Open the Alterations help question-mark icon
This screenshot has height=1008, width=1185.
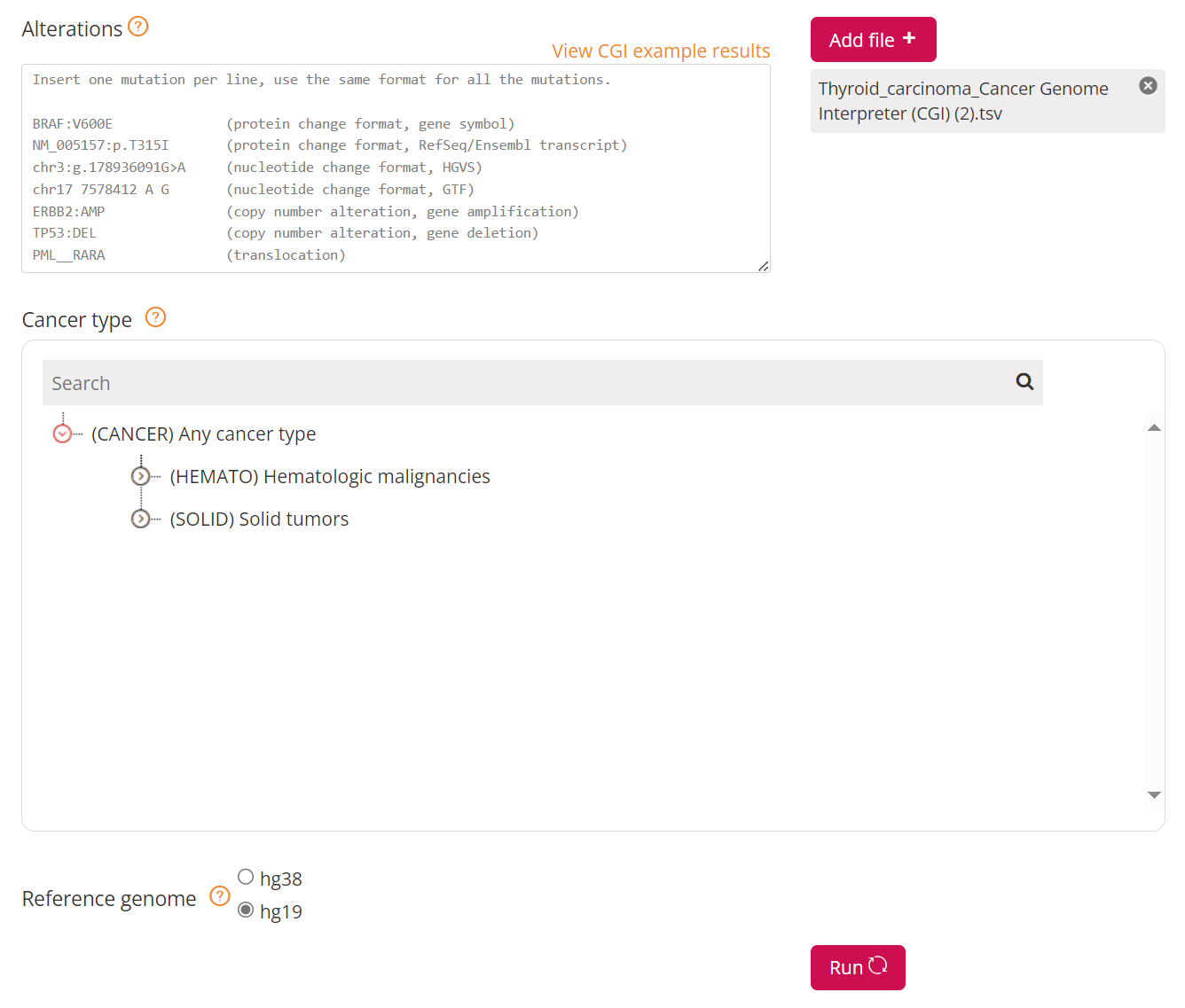[x=137, y=27]
